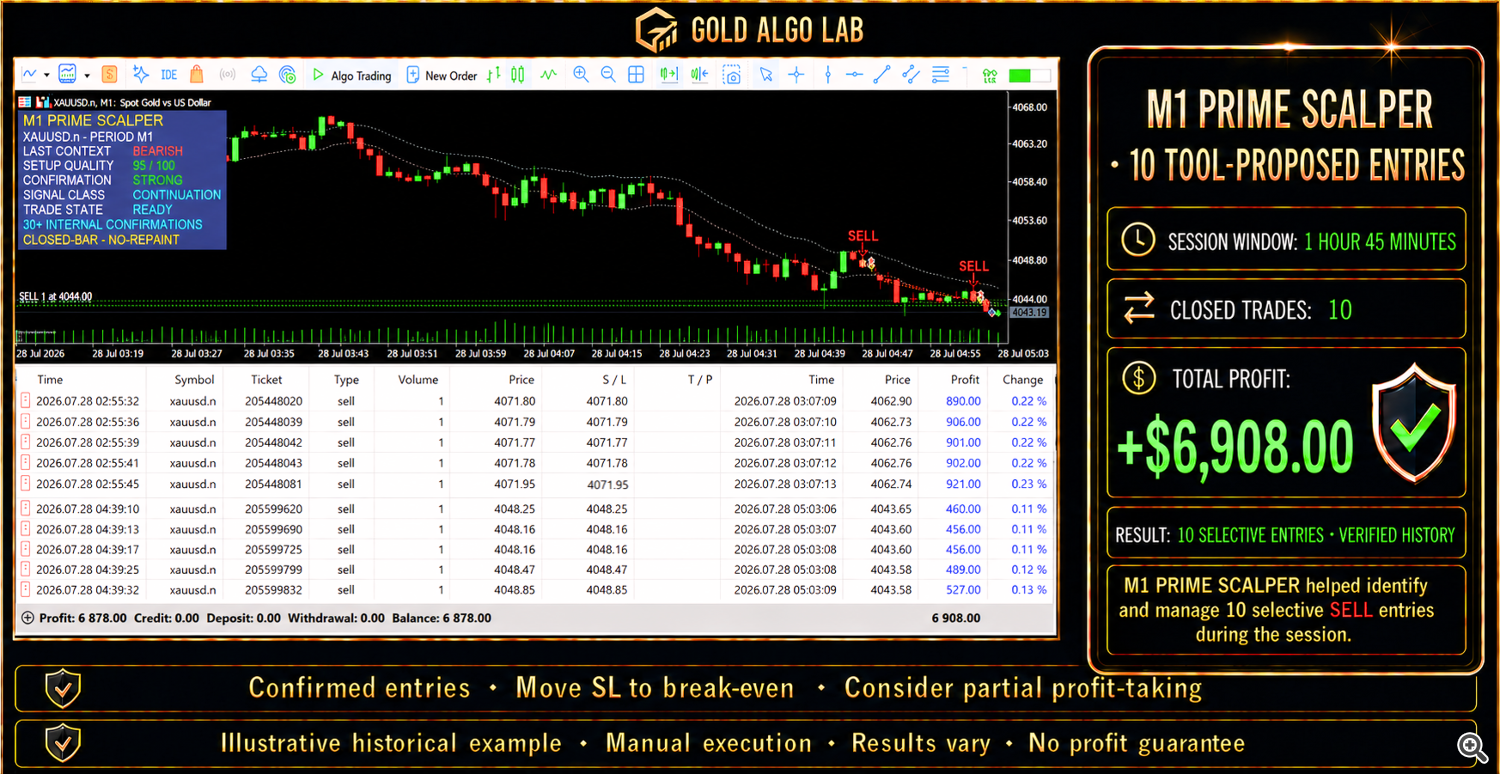Click the radar target icon
1500x774 pixels.
coord(287,75)
